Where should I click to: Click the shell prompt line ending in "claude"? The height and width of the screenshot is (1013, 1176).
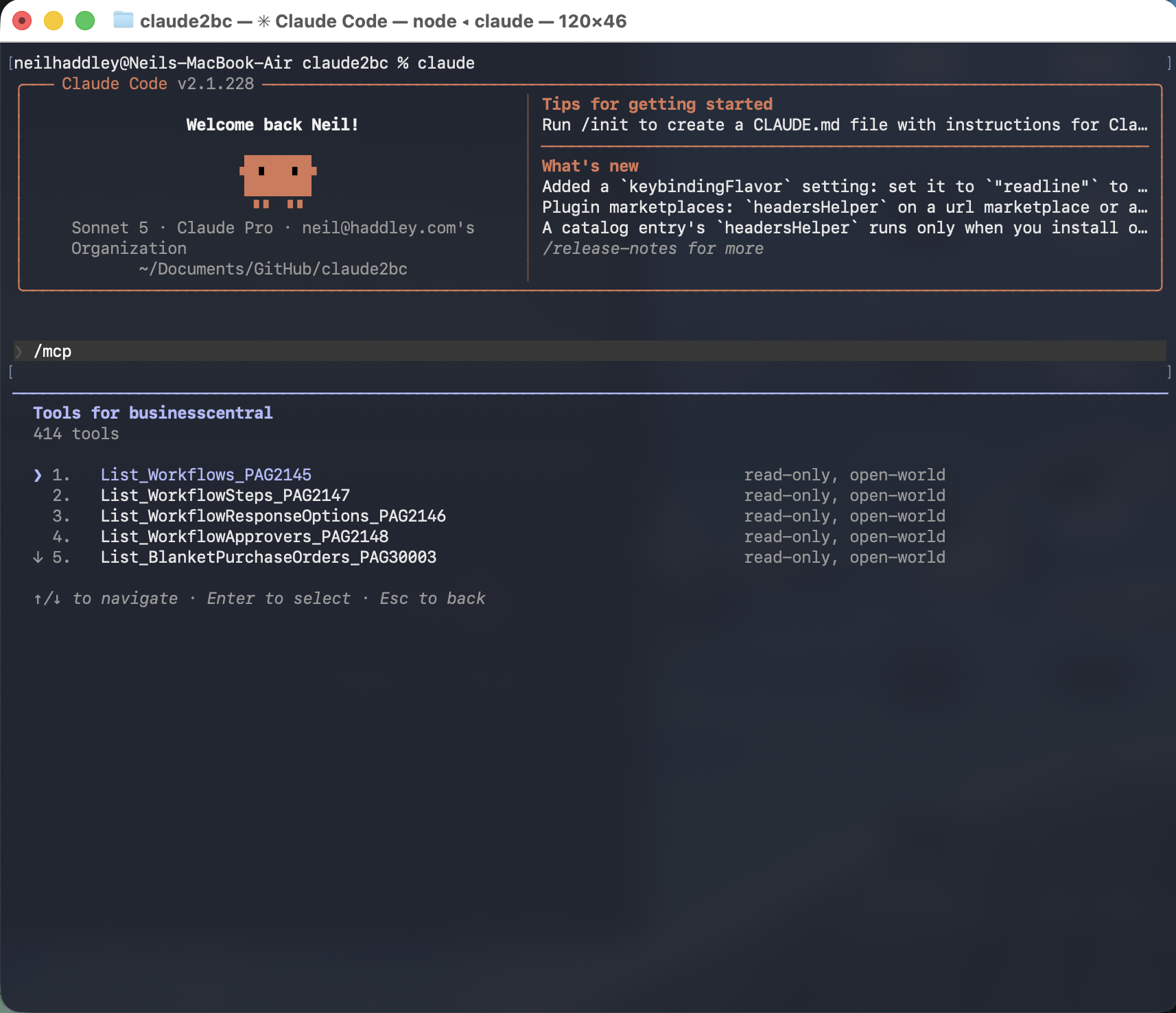(244, 63)
